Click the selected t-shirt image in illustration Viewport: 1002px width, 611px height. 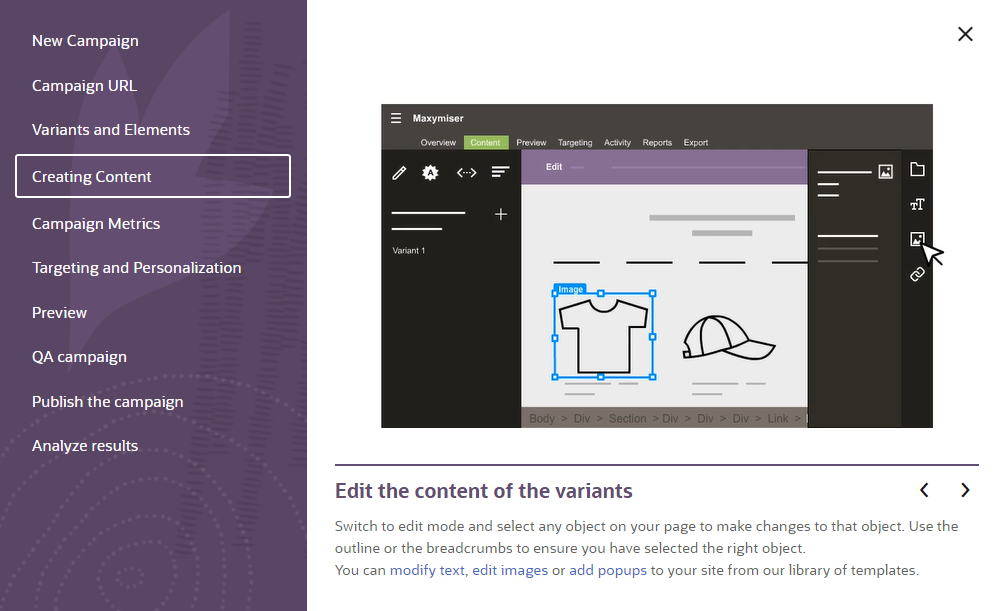click(x=603, y=336)
